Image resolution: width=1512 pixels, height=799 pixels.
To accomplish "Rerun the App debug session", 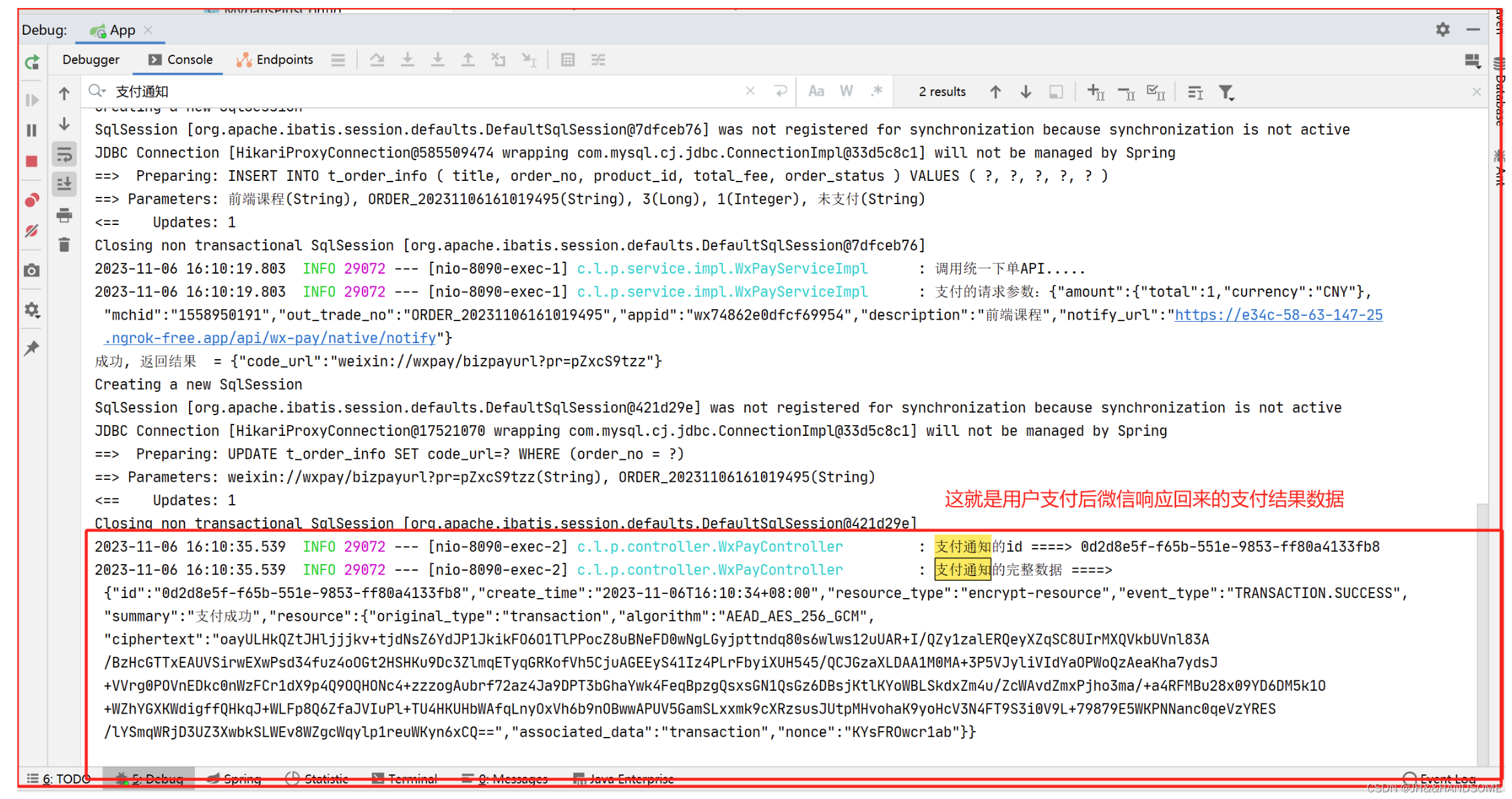I will (x=32, y=62).
